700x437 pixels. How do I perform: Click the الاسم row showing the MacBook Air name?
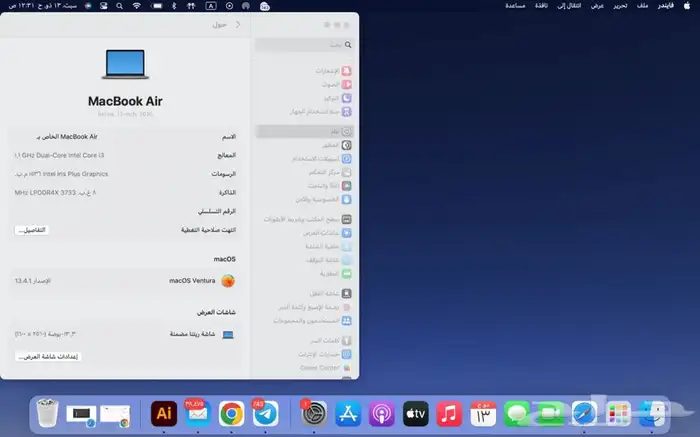(x=125, y=137)
